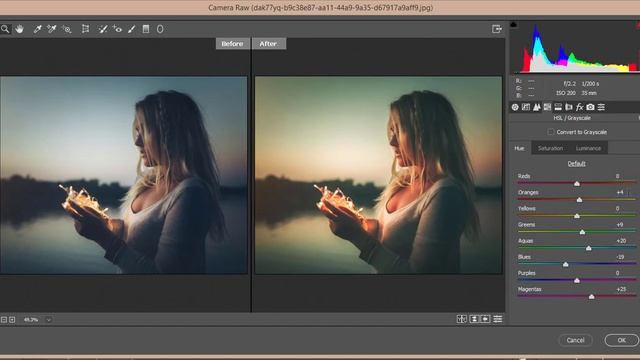Click the After preview image
Image resolution: width=640 pixels, height=360 pixels.
pyautogui.click(x=378, y=175)
